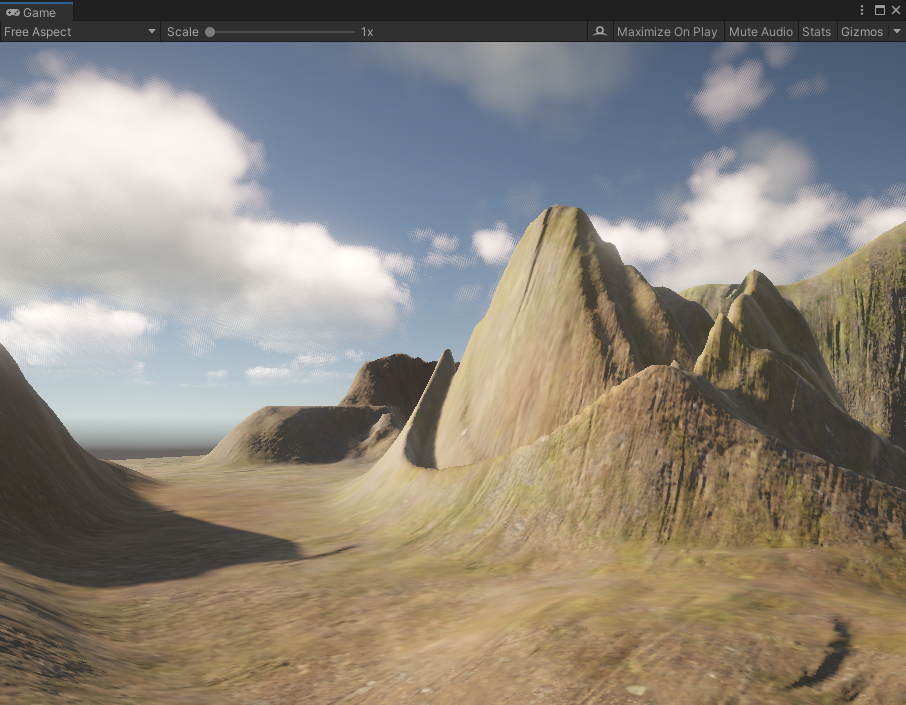Click the Maximize On Play button
The width and height of the screenshot is (906, 705).
coord(666,31)
